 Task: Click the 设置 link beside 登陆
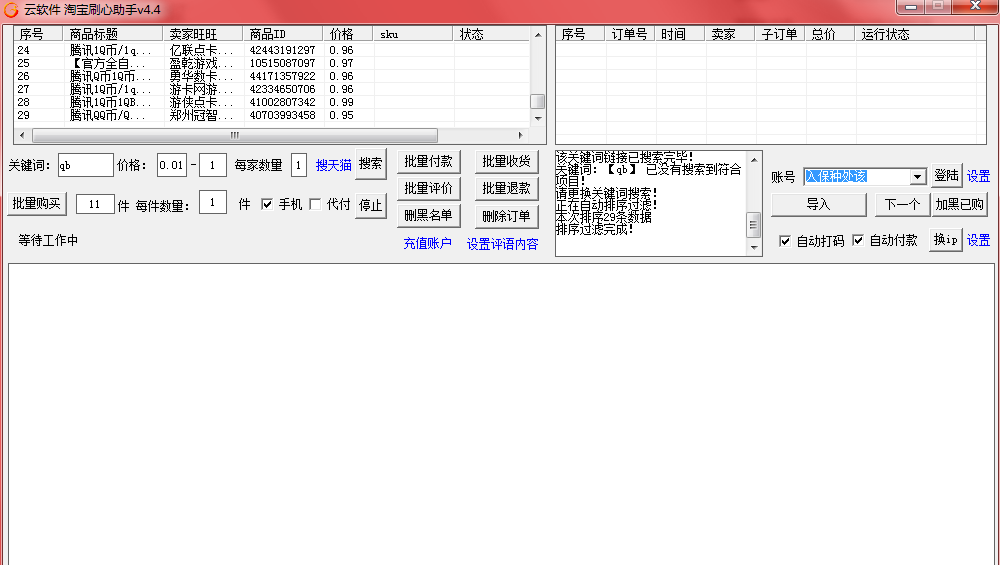tap(978, 176)
